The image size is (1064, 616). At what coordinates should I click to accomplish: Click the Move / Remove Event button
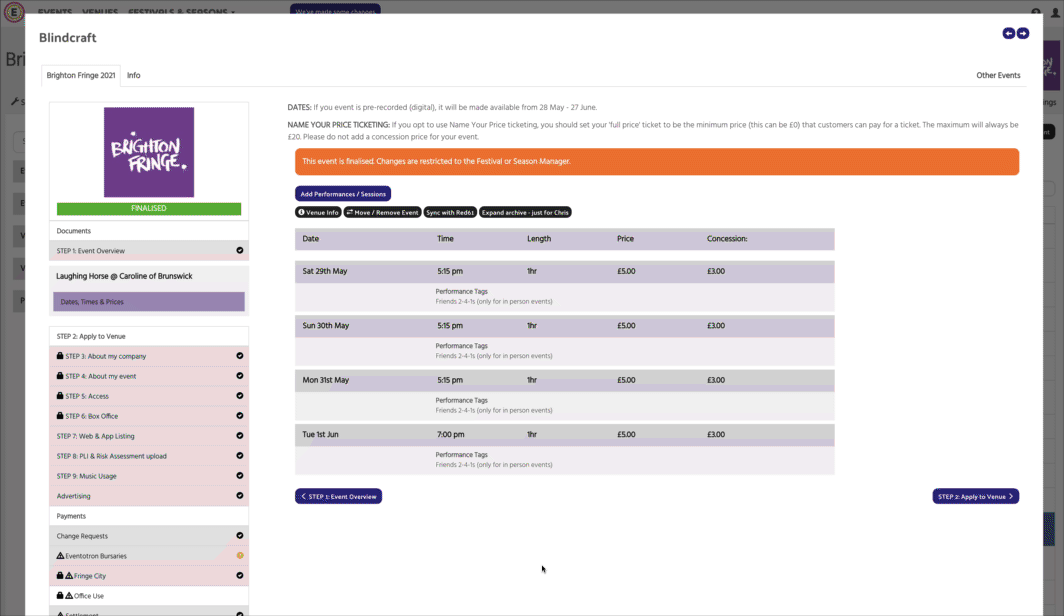click(383, 212)
